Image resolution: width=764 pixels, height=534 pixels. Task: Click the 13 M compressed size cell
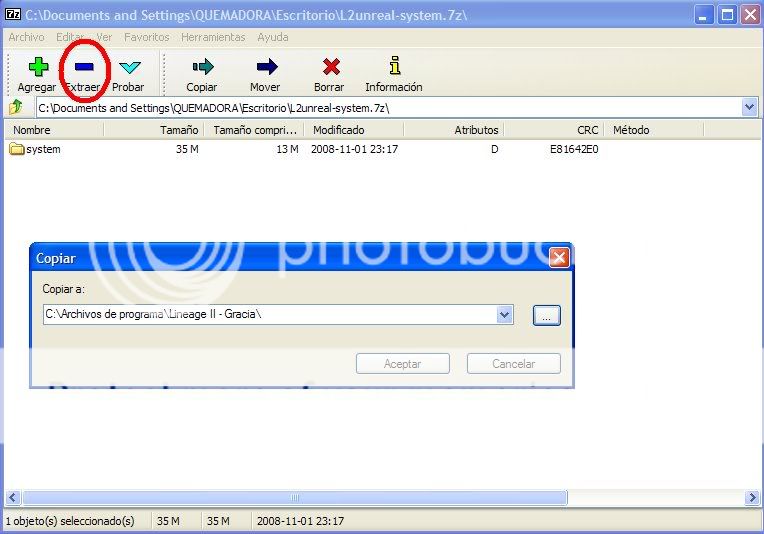pos(287,149)
